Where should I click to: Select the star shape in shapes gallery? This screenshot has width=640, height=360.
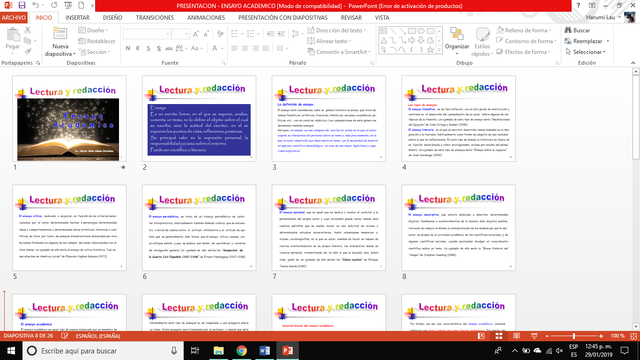coord(430,50)
